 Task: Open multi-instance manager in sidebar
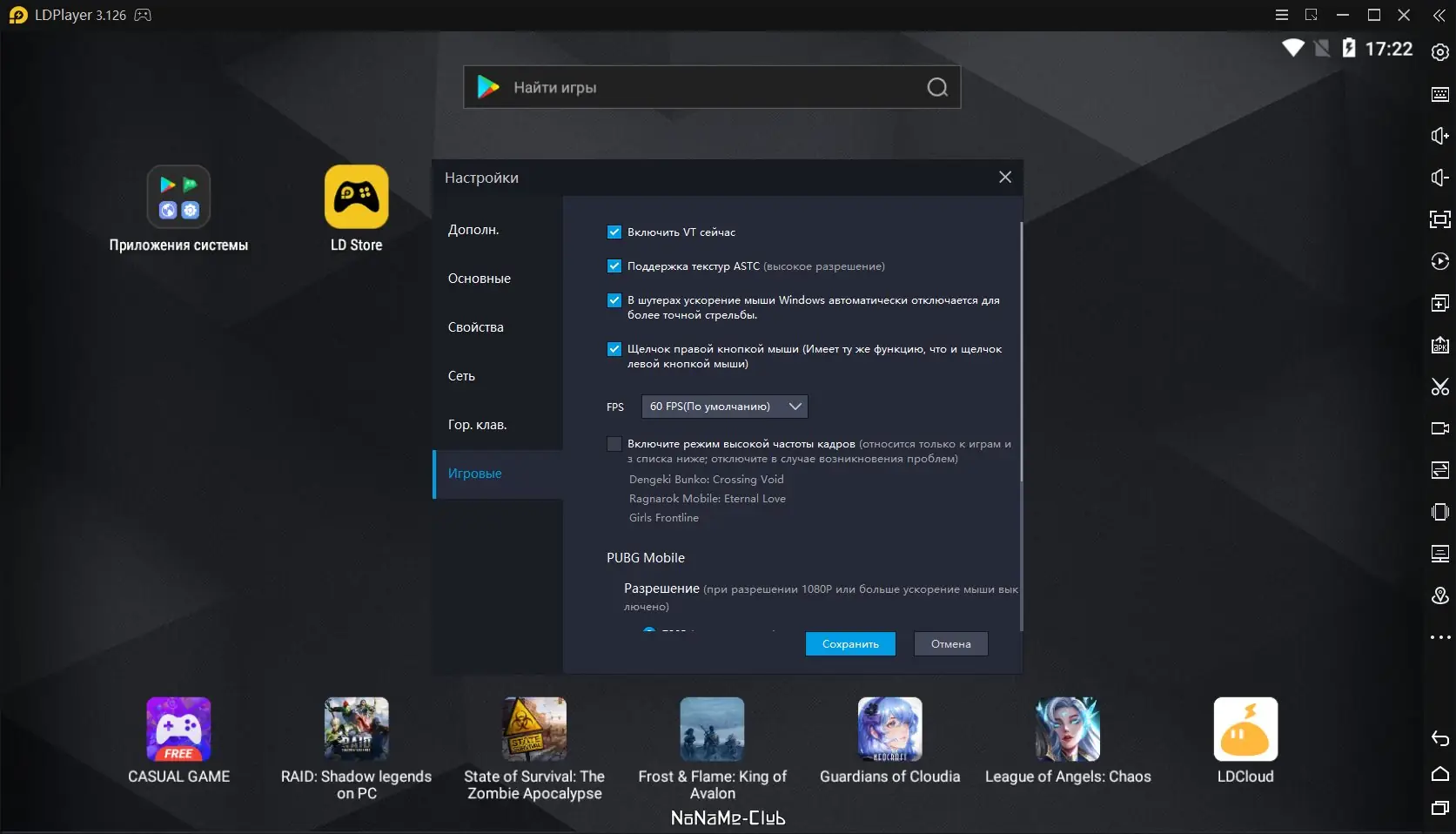(1440, 303)
